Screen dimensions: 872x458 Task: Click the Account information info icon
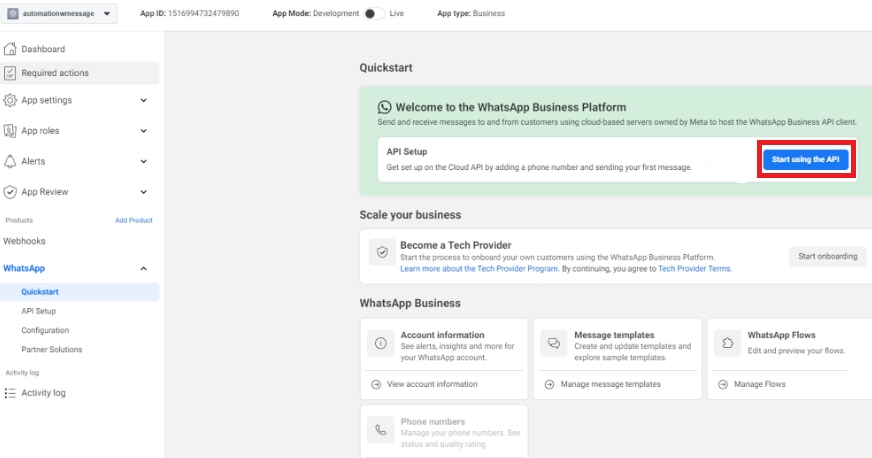(380, 343)
